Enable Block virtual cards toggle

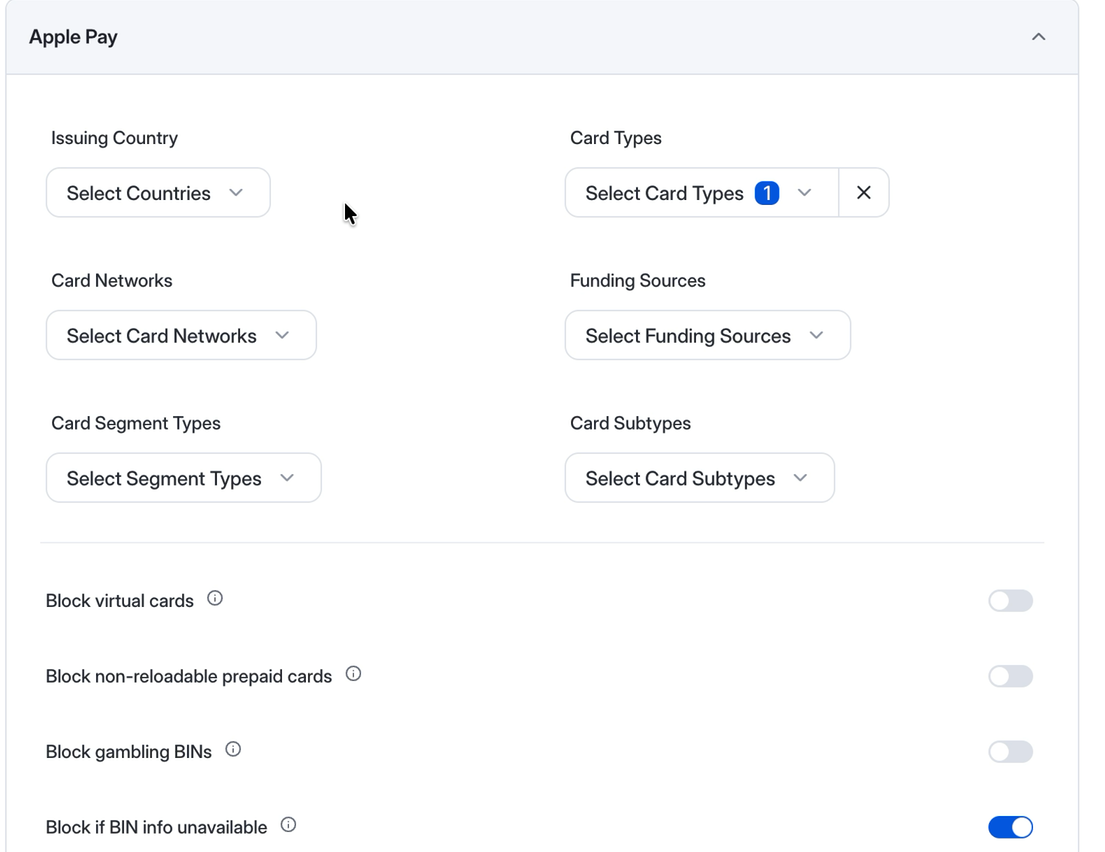tap(1011, 600)
